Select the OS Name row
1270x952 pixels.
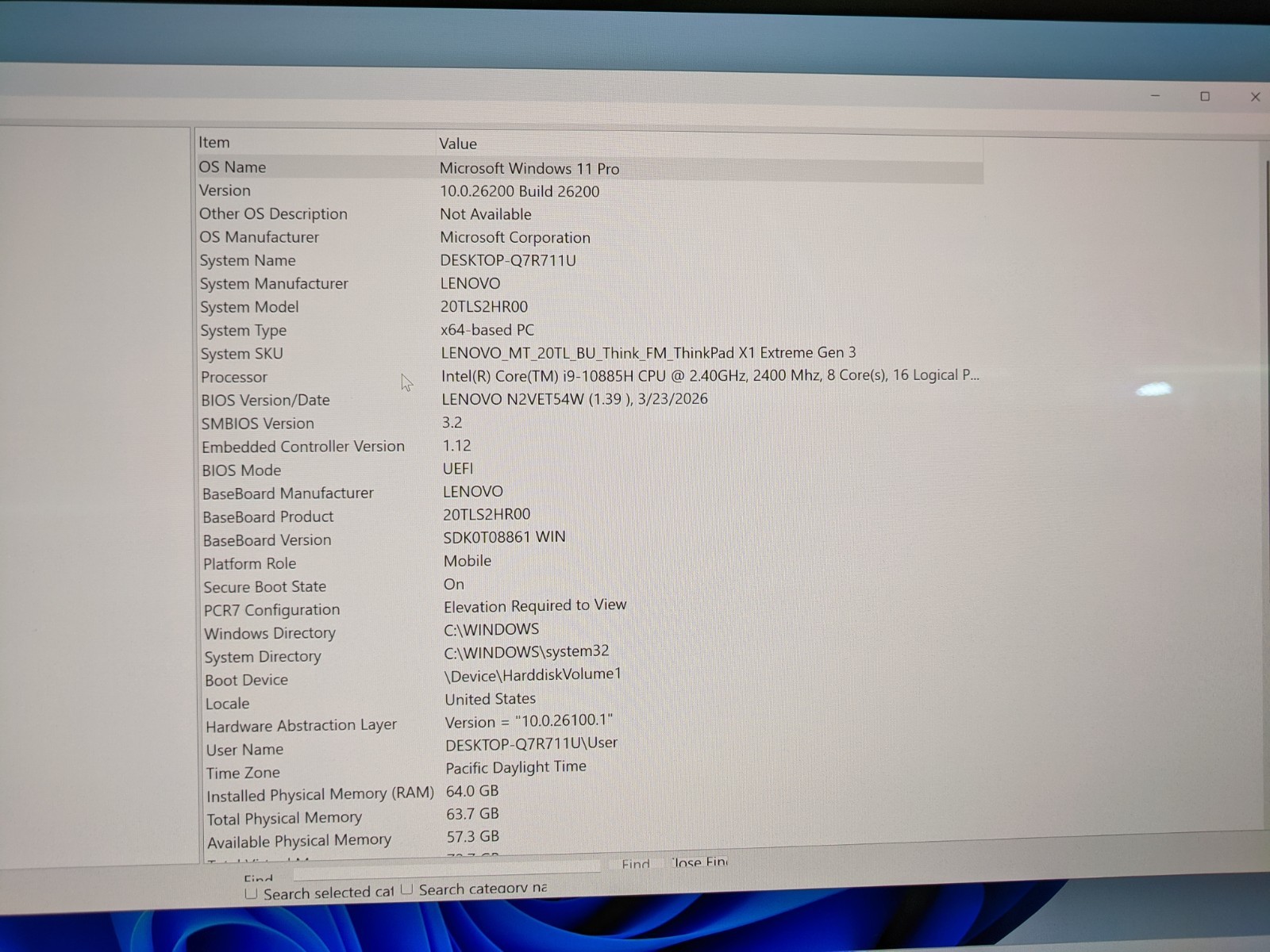[590, 167]
